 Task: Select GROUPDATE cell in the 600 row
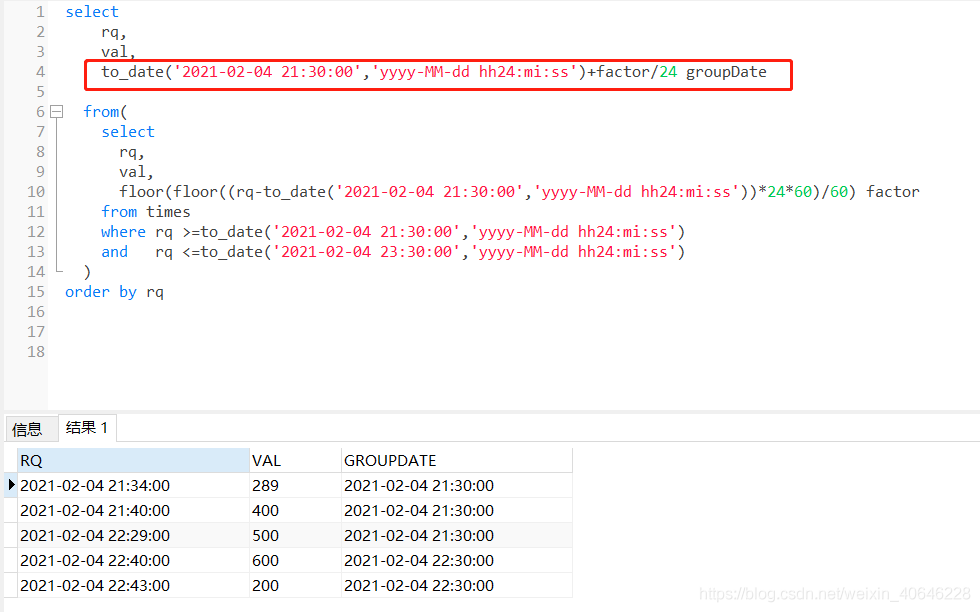click(456, 561)
